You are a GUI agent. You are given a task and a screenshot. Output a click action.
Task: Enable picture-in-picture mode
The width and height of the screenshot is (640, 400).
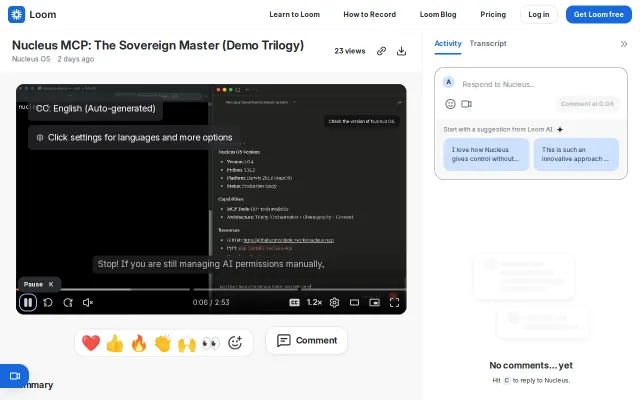coord(374,302)
